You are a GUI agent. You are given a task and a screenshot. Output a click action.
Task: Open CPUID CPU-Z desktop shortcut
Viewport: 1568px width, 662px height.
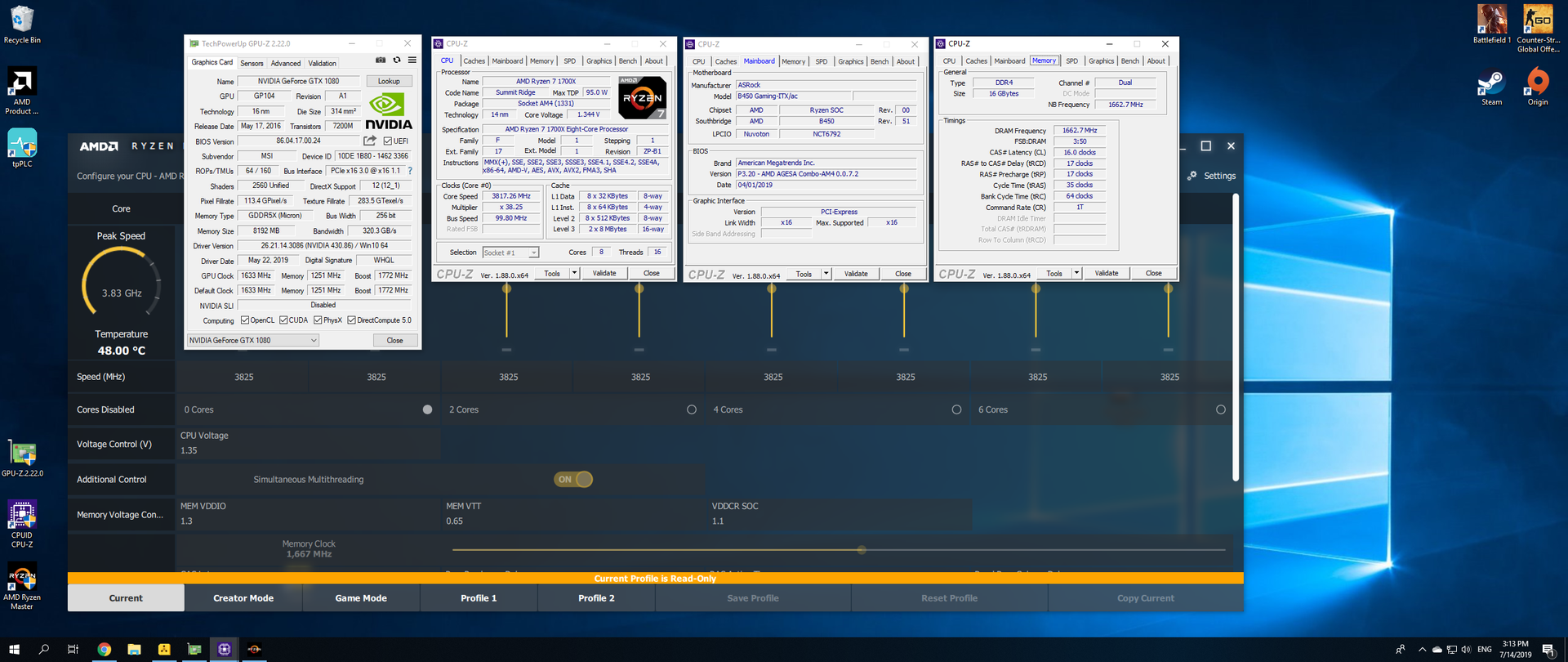tap(22, 524)
